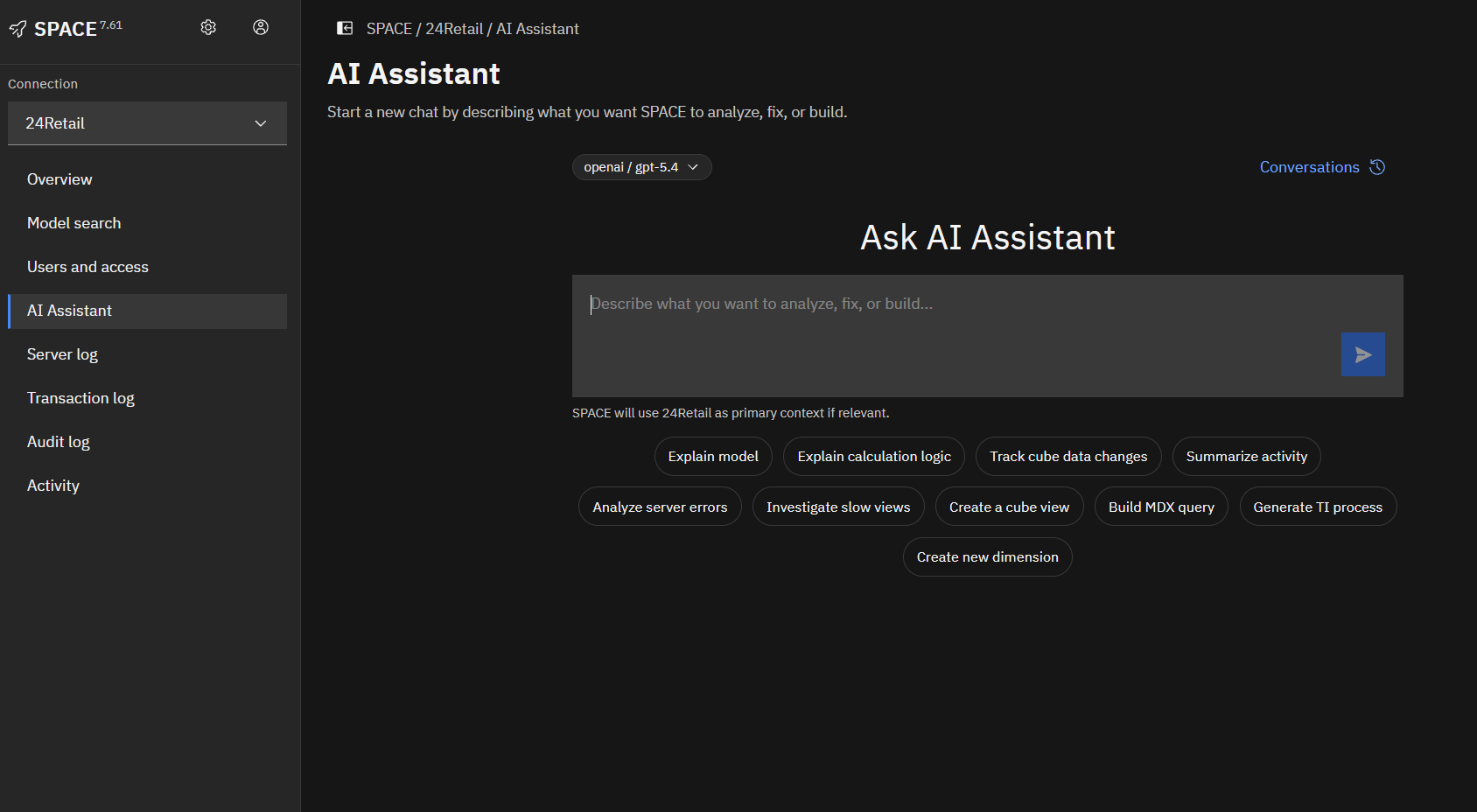Open the Transaction log page
Viewport: 1477px width, 812px height.
(147, 398)
